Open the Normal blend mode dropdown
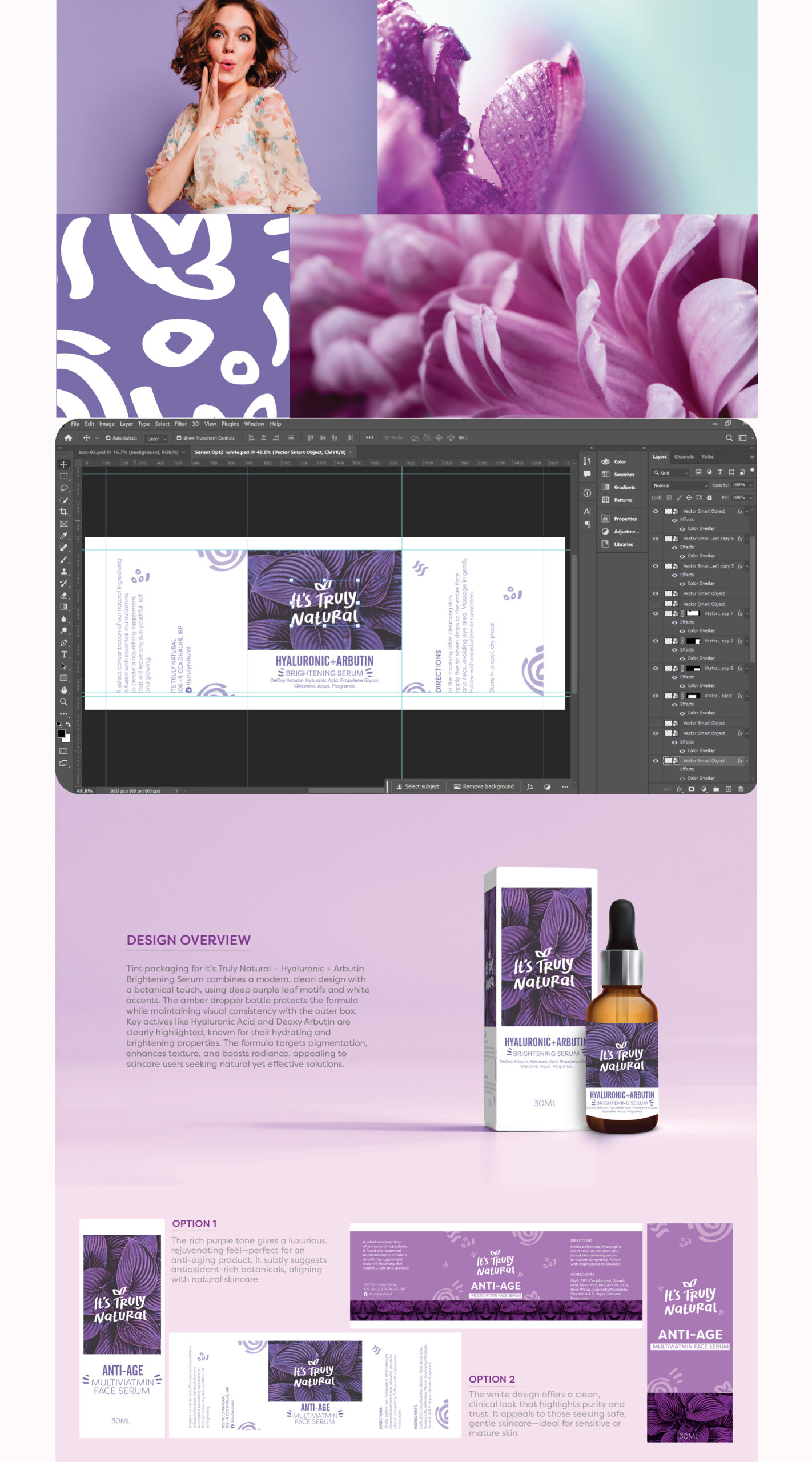 (x=680, y=485)
